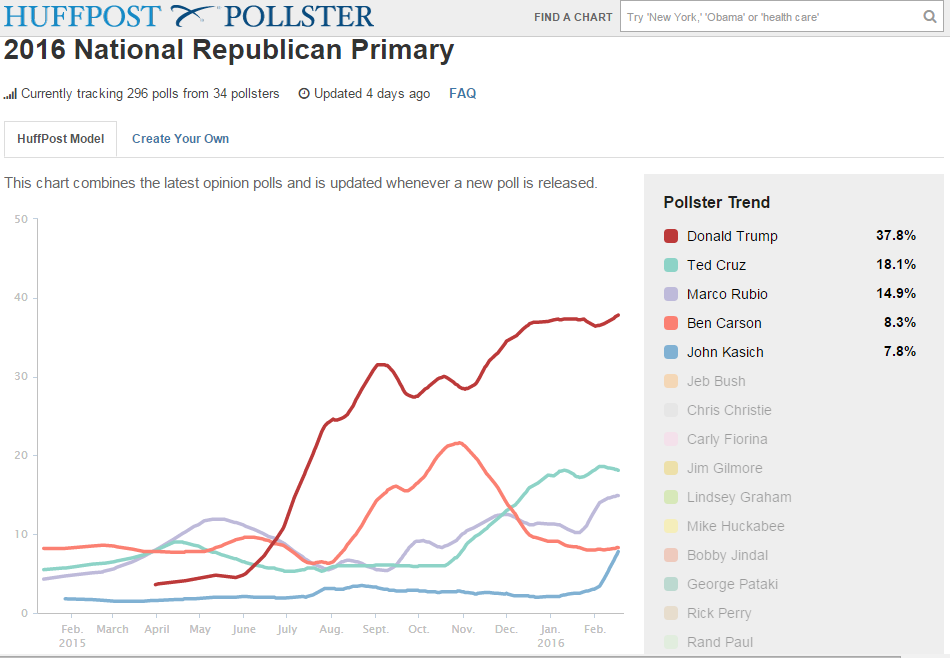
Task: Show Mike Huckabee trend line
Action: pyautogui.click(x=735, y=526)
